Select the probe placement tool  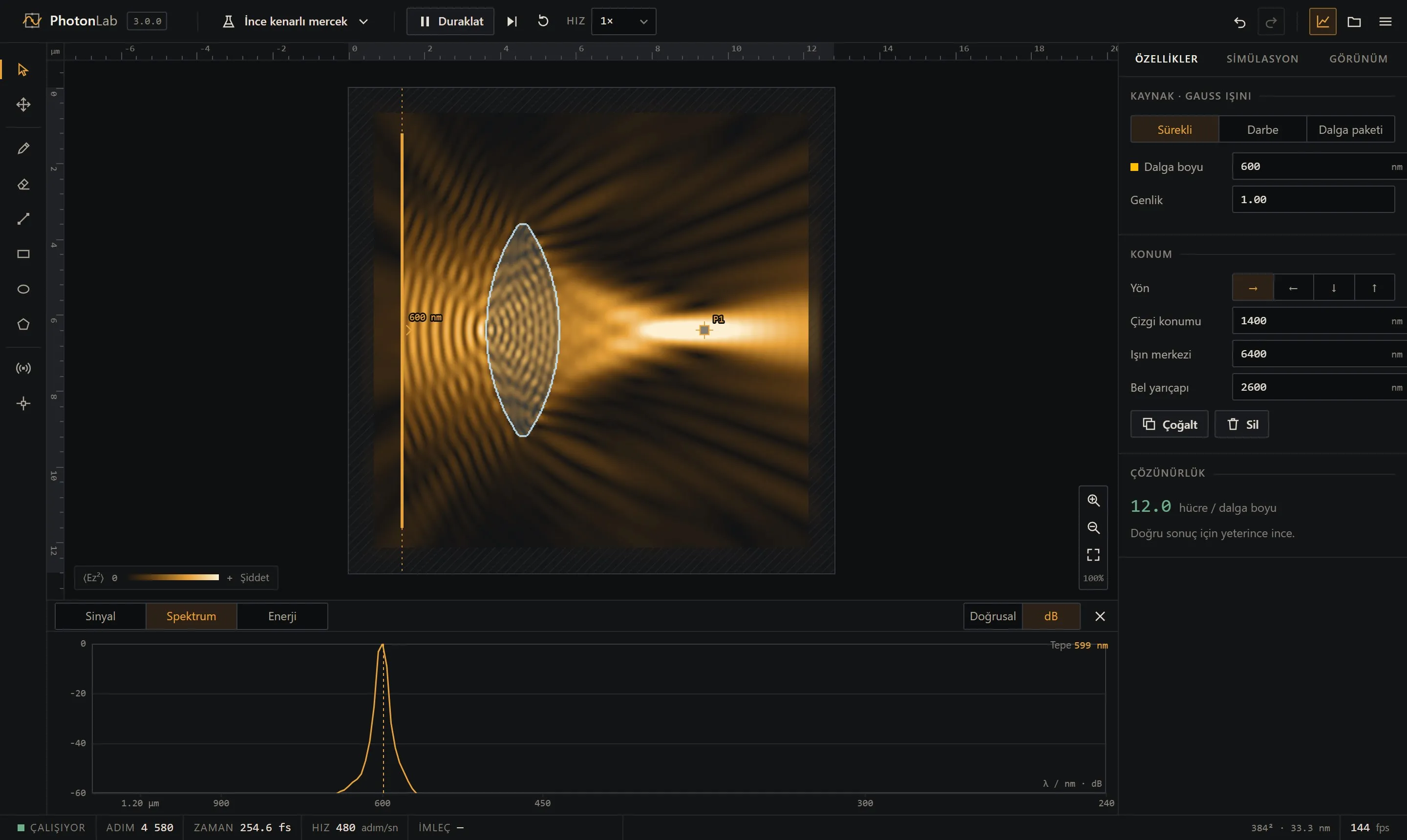pyautogui.click(x=23, y=403)
